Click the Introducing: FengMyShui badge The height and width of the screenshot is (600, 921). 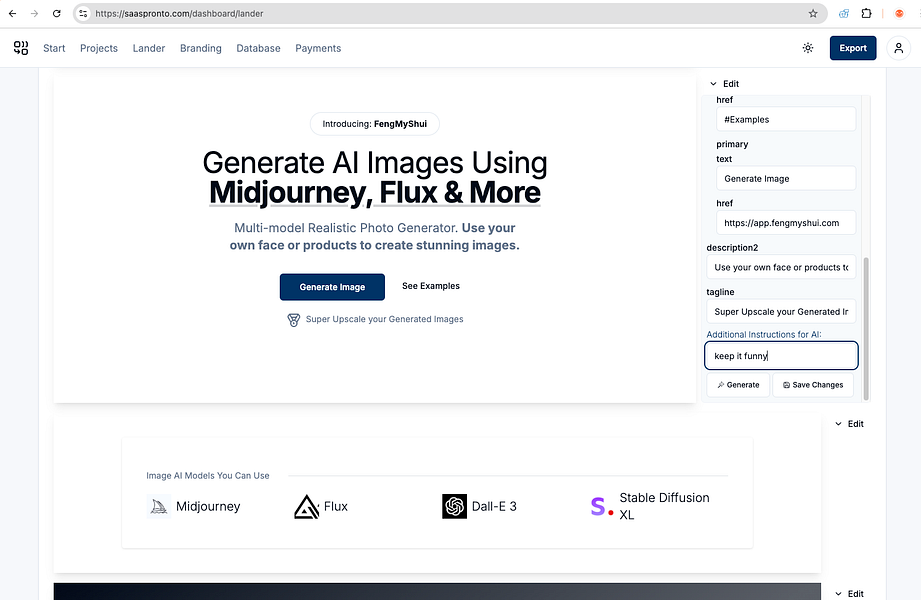(x=375, y=124)
